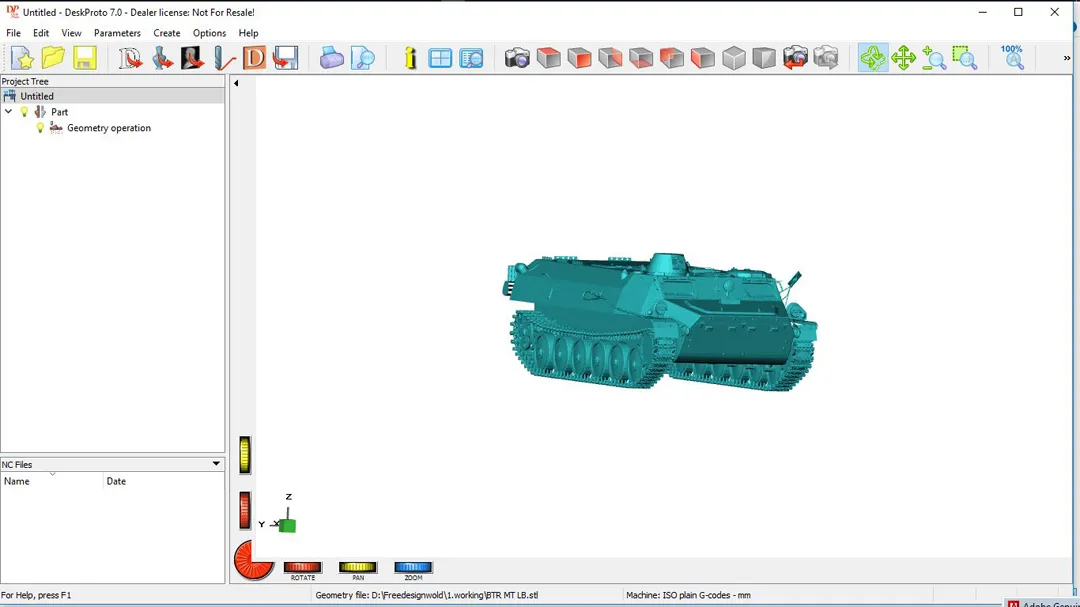The width and height of the screenshot is (1080, 607).
Task: Click the subdivide screen four-pane icon
Action: [440, 58]
